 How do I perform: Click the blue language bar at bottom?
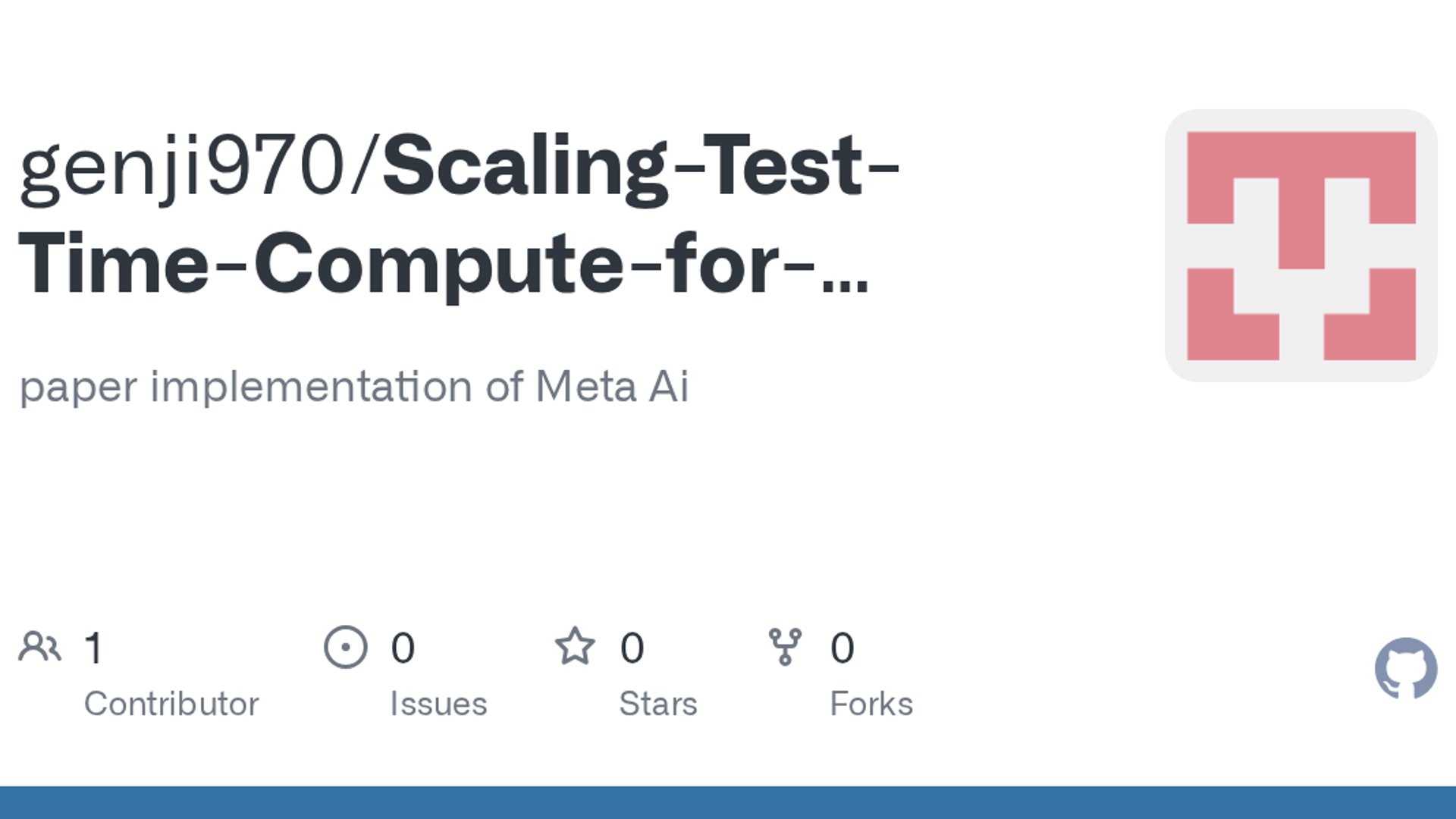pyautogui.click(x=728, y=802)
